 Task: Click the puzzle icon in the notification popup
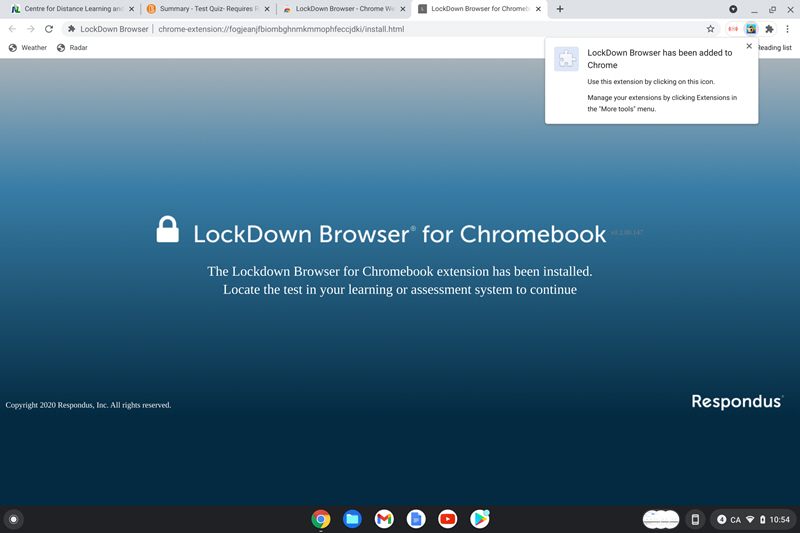(566, 59)
